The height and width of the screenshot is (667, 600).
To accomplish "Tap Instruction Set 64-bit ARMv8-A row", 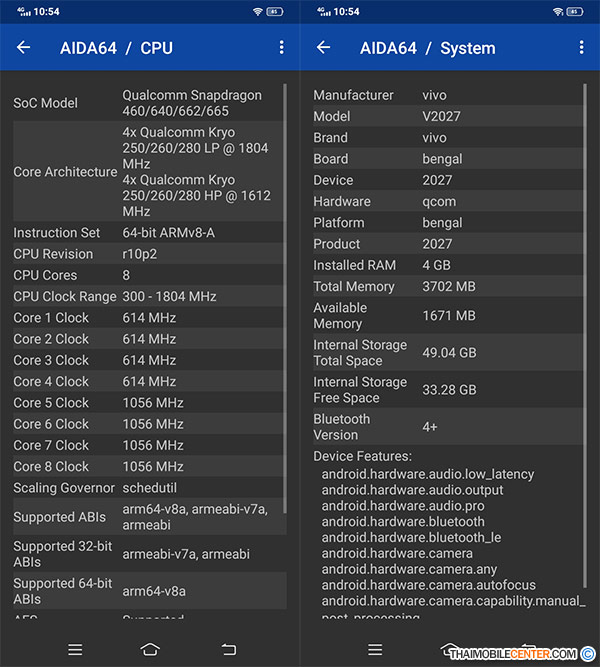I will pos(148,232).
